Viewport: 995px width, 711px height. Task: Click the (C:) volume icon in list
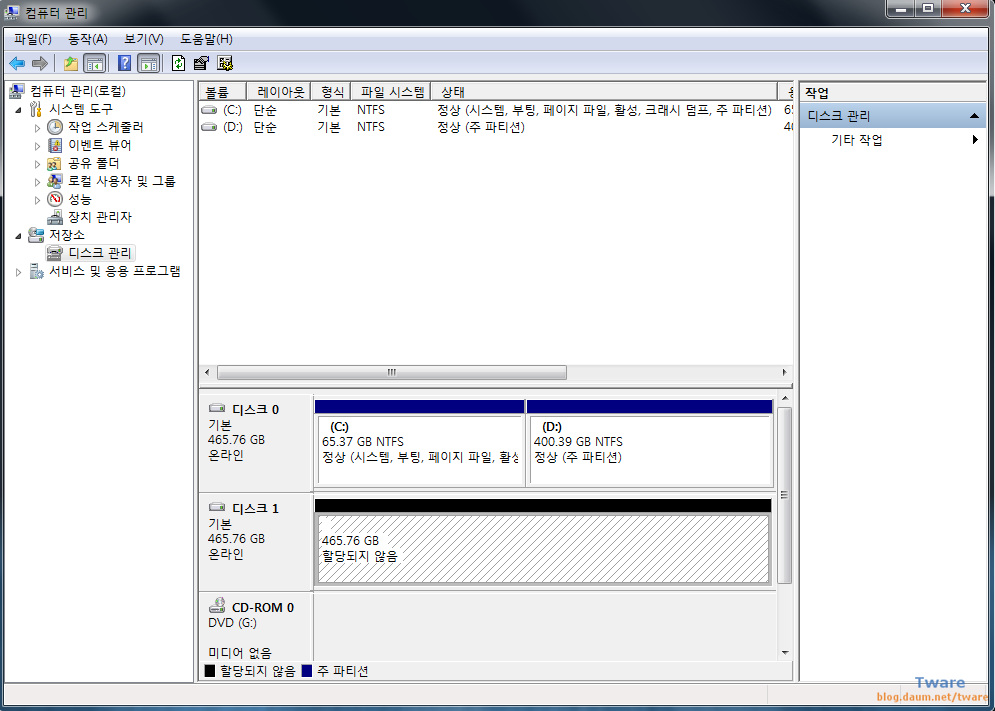pos(209,110)
